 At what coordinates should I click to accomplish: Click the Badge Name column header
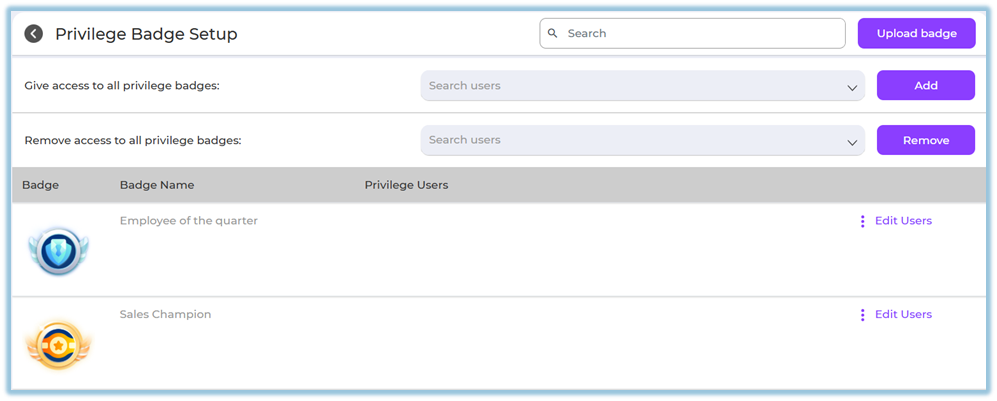point(157,185)
